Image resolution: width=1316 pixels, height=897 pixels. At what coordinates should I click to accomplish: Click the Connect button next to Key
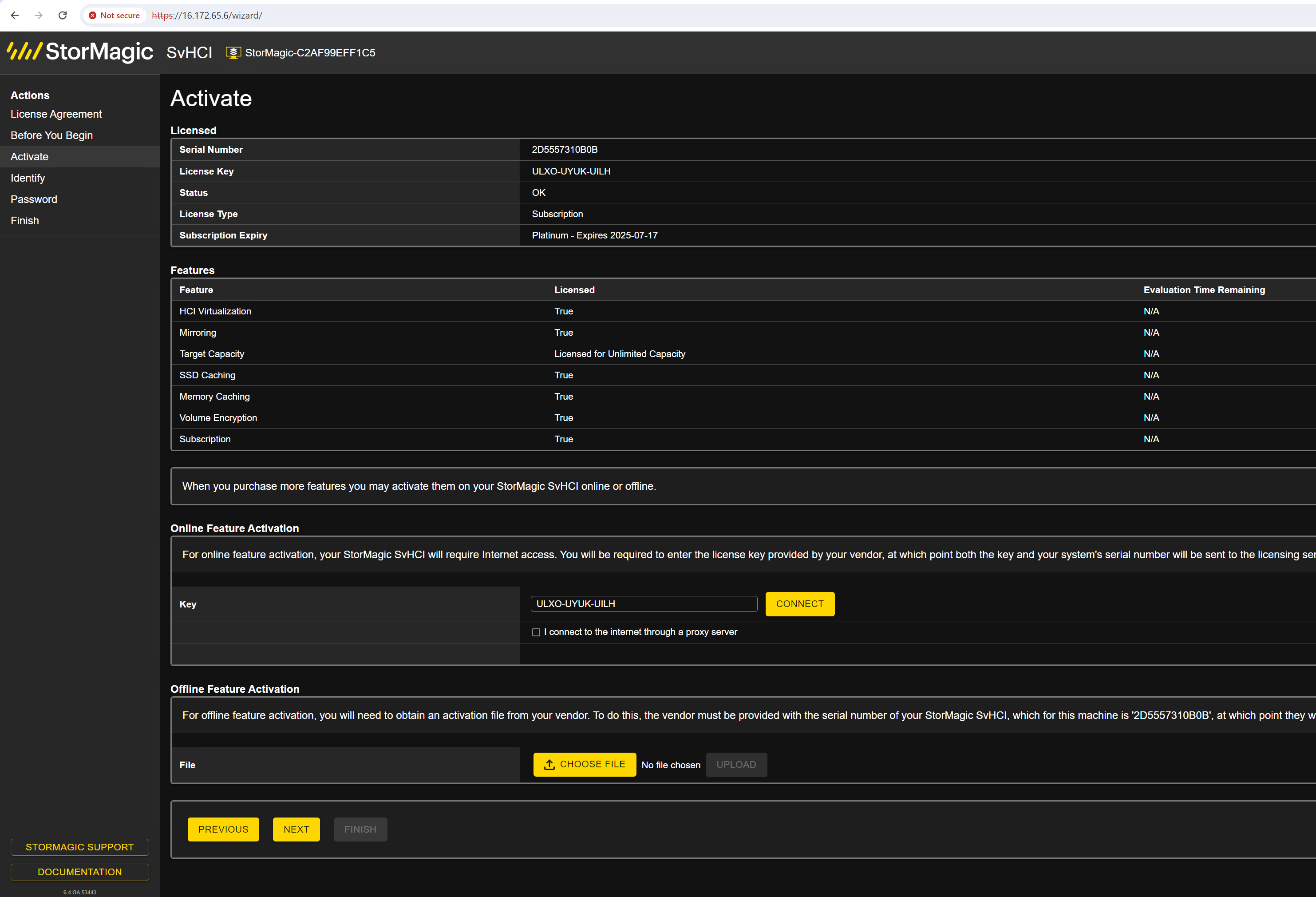[x=799, y=604]
